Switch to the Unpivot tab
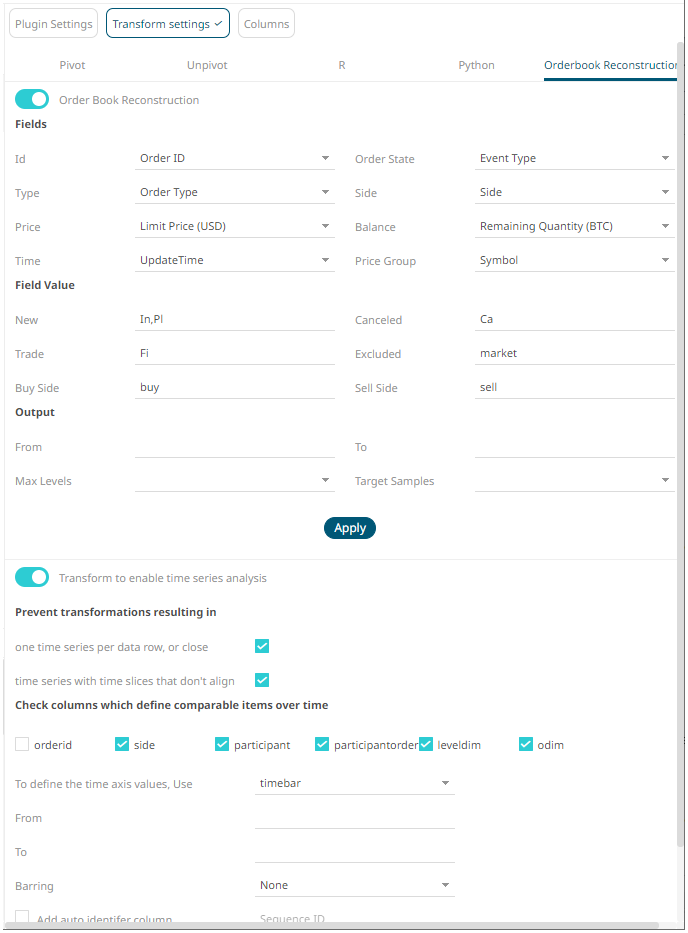Viewport: 688px width, 933px height. 207,65
